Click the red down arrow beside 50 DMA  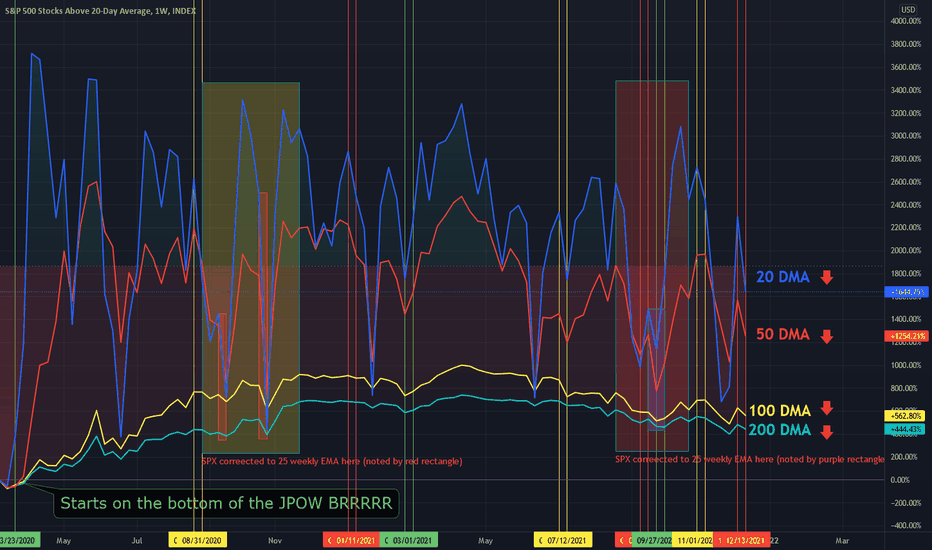click(827, 337)
